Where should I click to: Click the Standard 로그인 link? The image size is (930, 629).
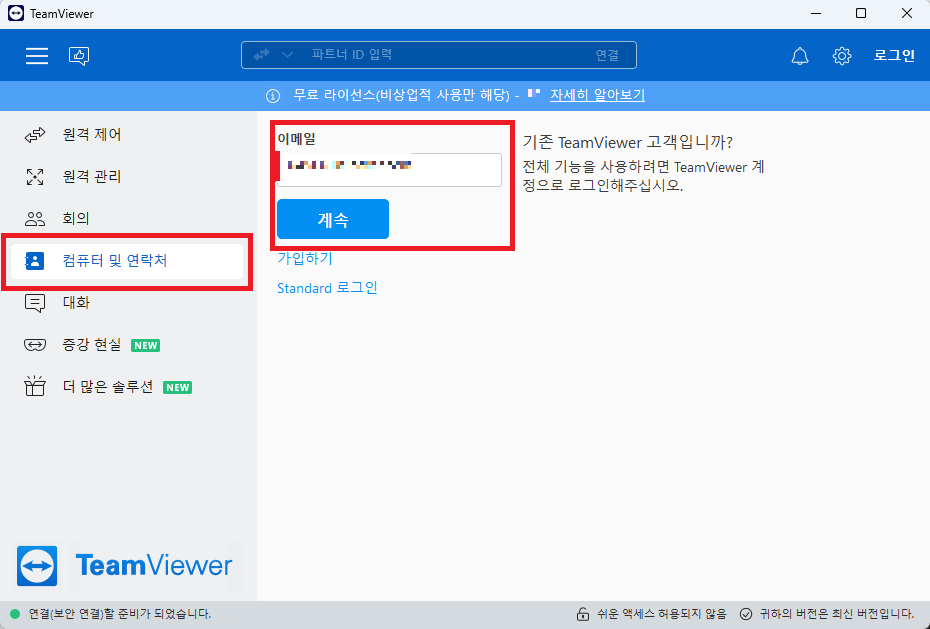coord(327,288)
